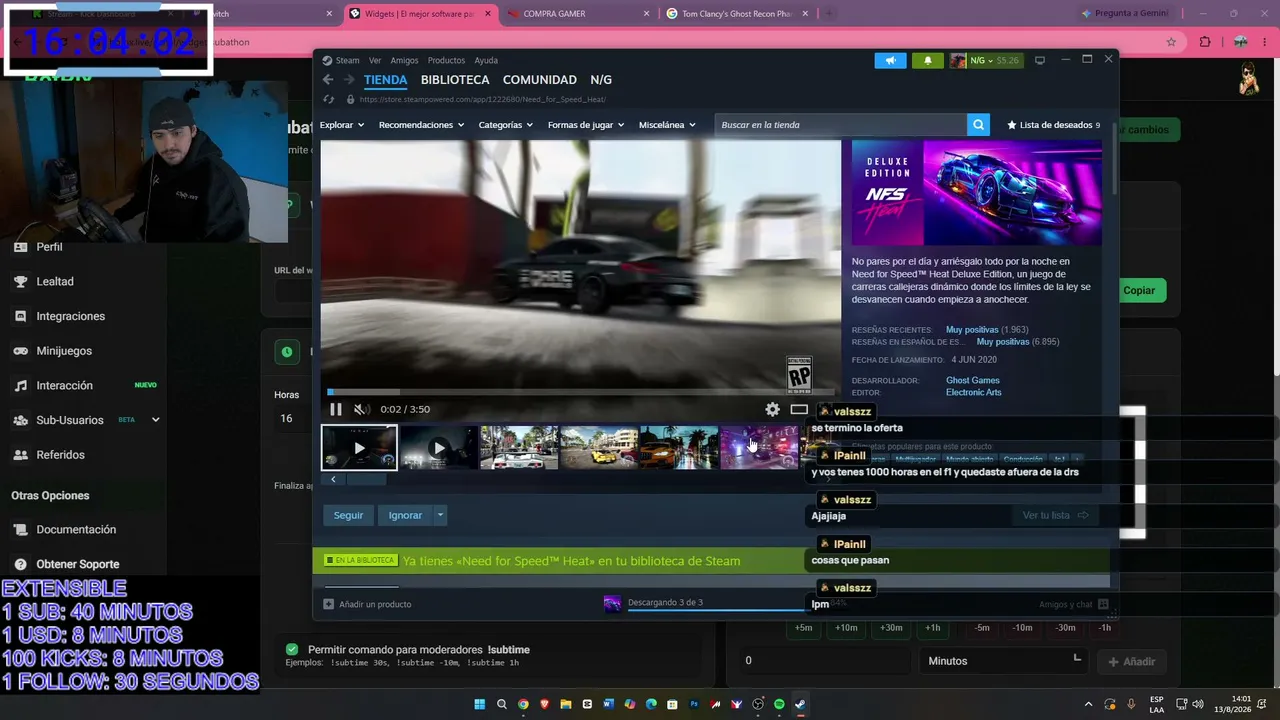Image resolution: width=1280 pixels, height=720 pixels.
Task: Open Windows Start menu
Action: pos(480,704)
